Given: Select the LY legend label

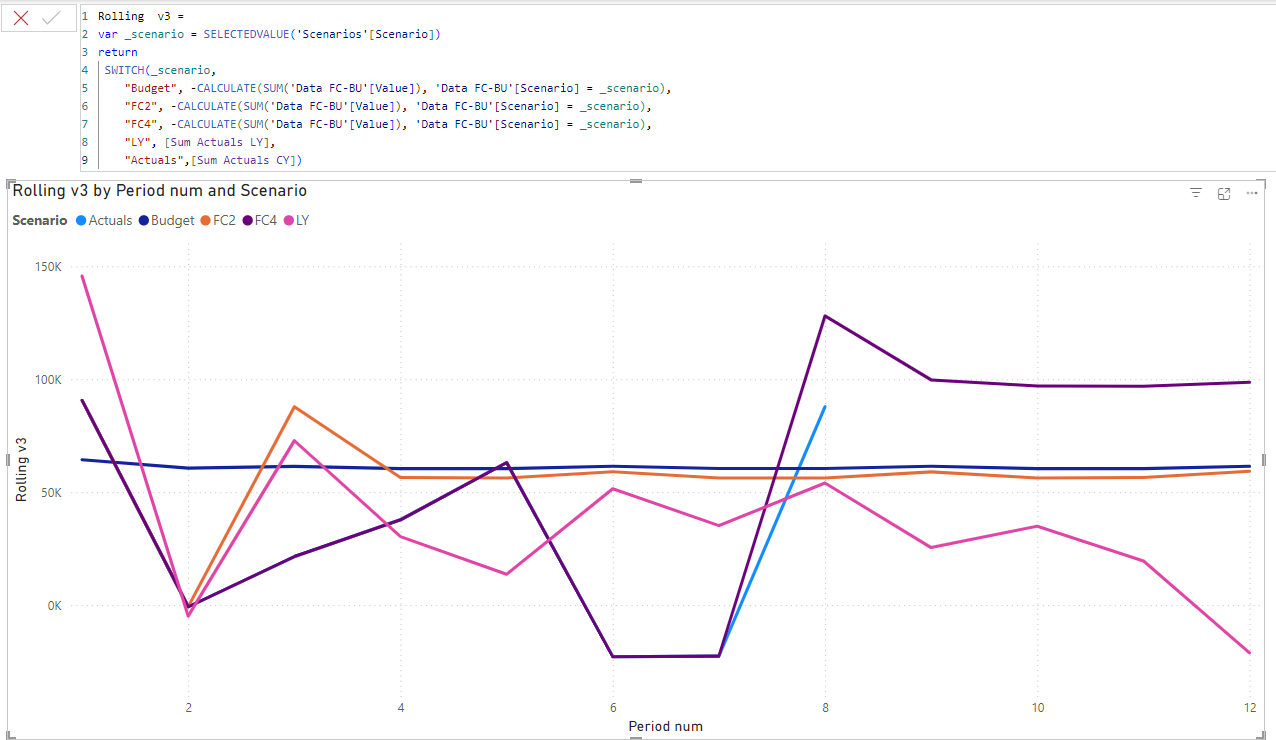Looking at the screenshot, I should tap(302, 220).
